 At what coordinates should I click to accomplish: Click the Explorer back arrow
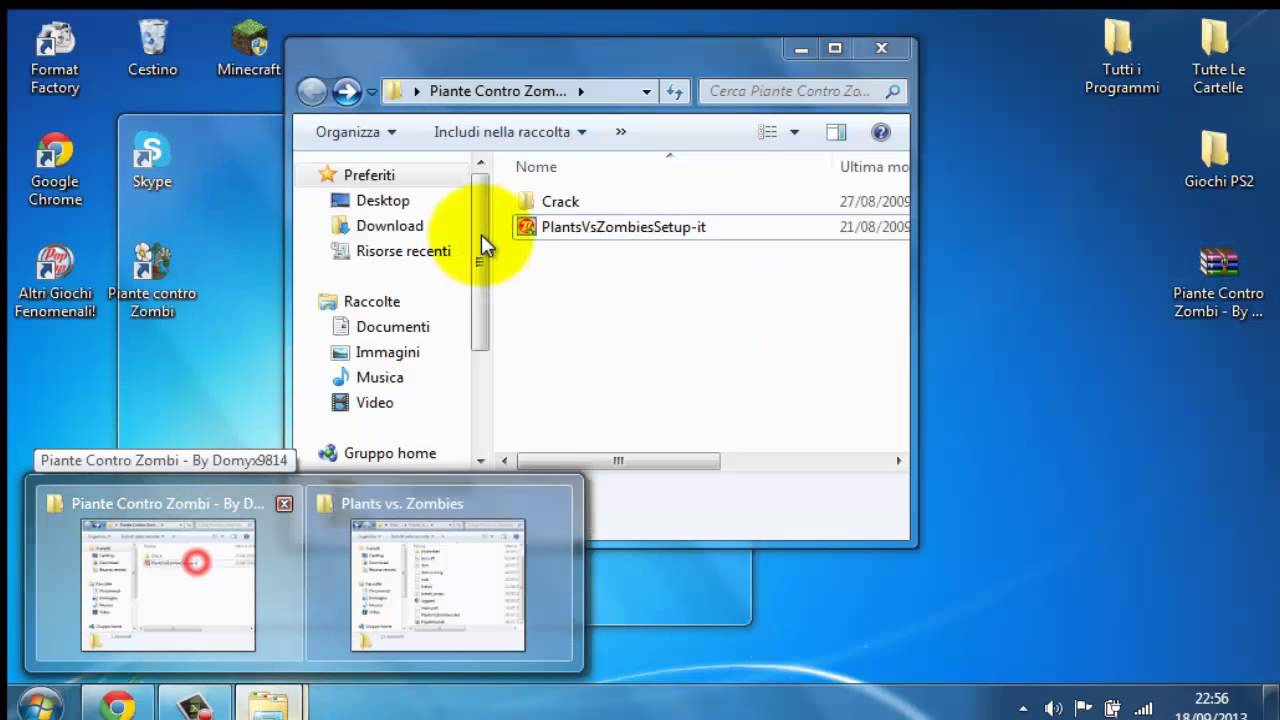(312, 92)
